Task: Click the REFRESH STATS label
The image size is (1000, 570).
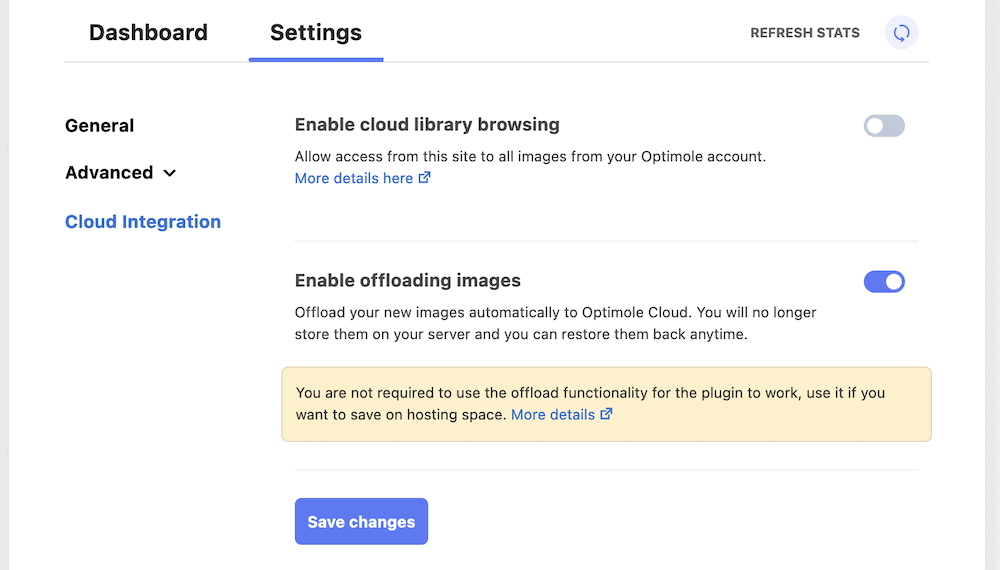Action: click(805, 33)
